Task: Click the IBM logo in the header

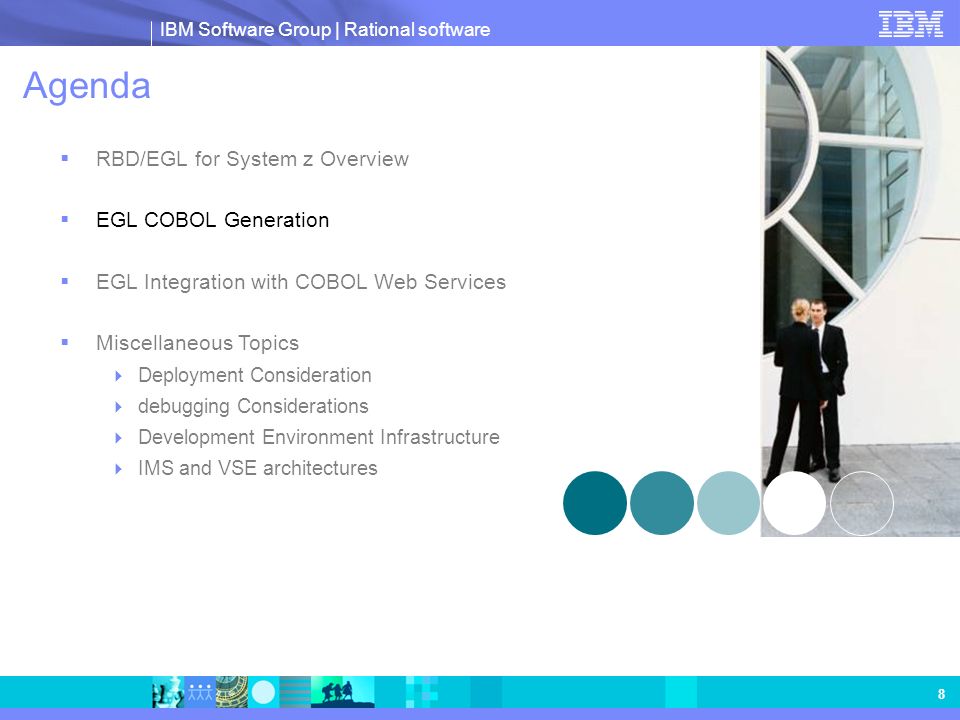Action: pos(910,24)
